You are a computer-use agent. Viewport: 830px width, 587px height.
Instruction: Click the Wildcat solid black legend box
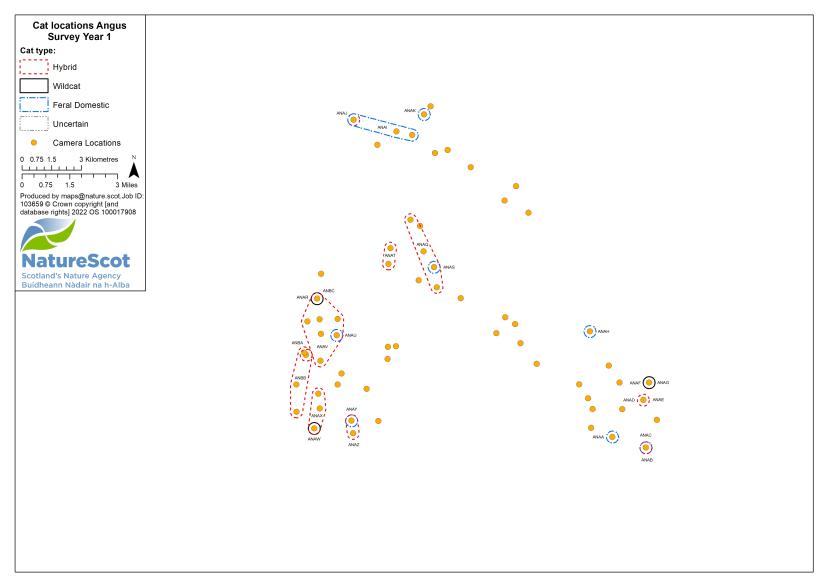34,86
